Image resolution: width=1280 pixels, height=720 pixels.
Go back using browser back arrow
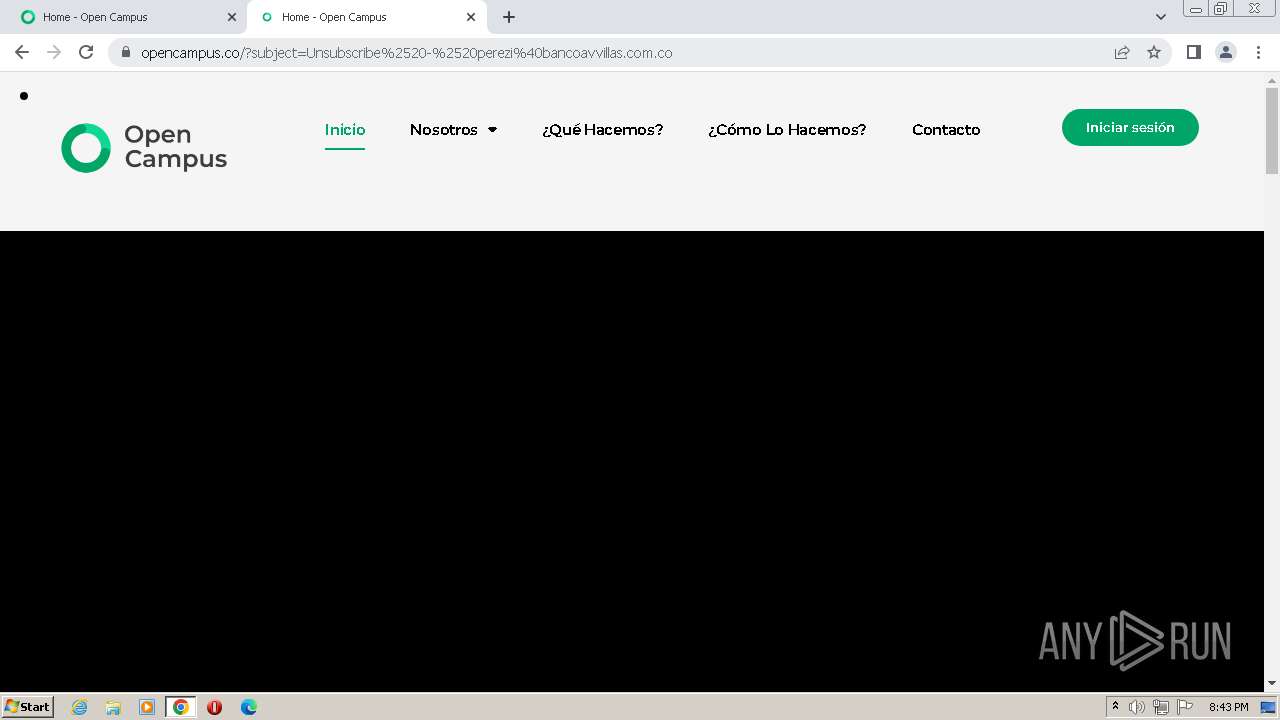coord(22,52)
